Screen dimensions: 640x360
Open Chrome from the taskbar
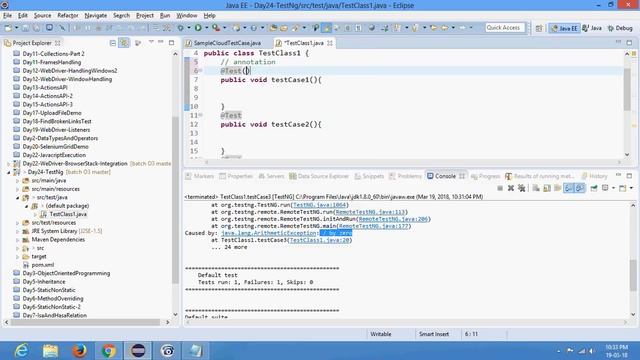(109, 351)
